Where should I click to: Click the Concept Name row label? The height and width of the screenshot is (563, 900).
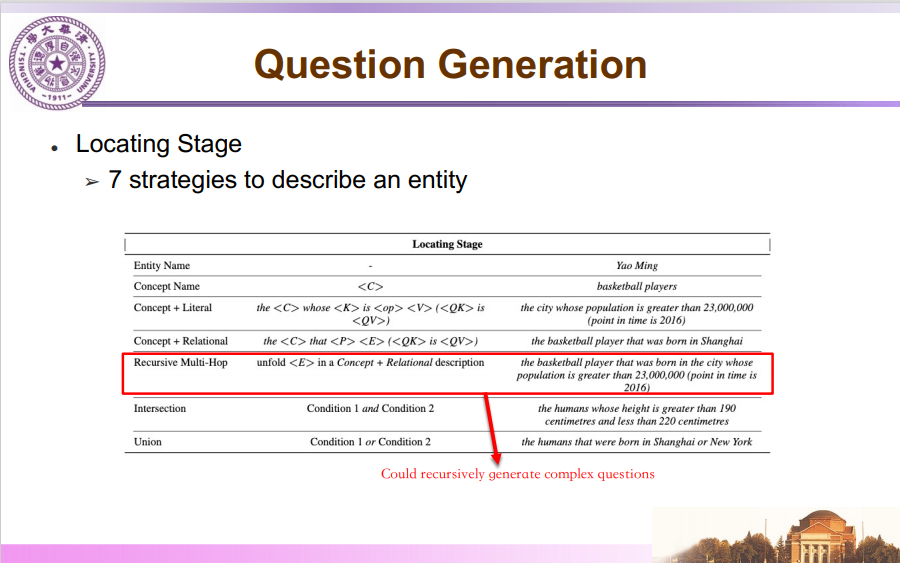166,286
